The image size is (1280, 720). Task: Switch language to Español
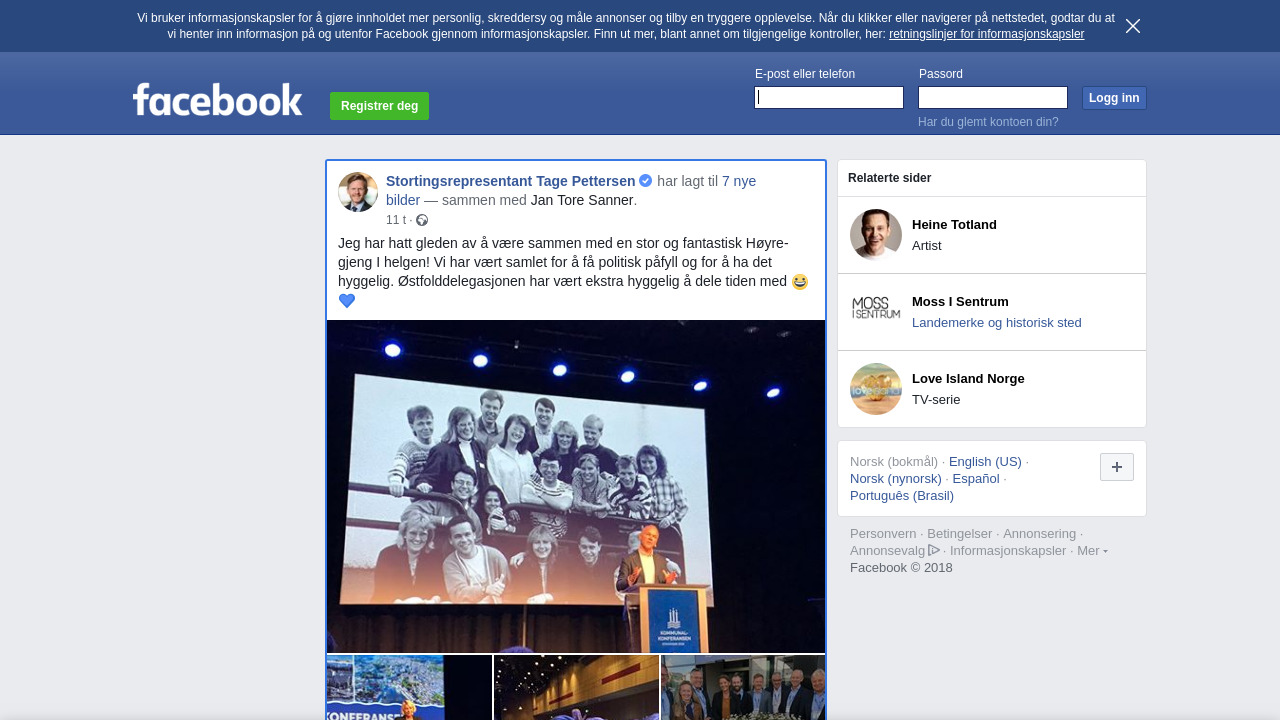tap(976, 479)
